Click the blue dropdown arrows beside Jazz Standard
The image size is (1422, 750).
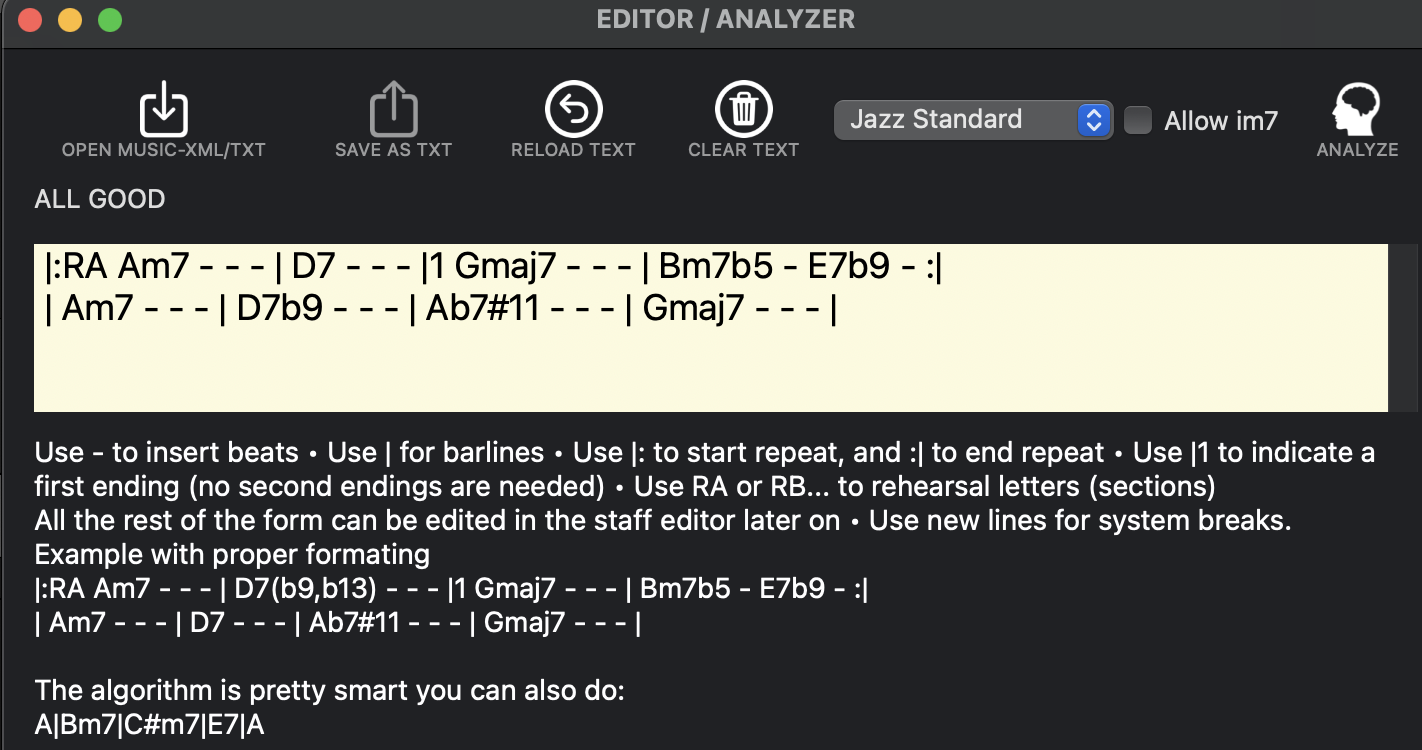point(1094,121)
